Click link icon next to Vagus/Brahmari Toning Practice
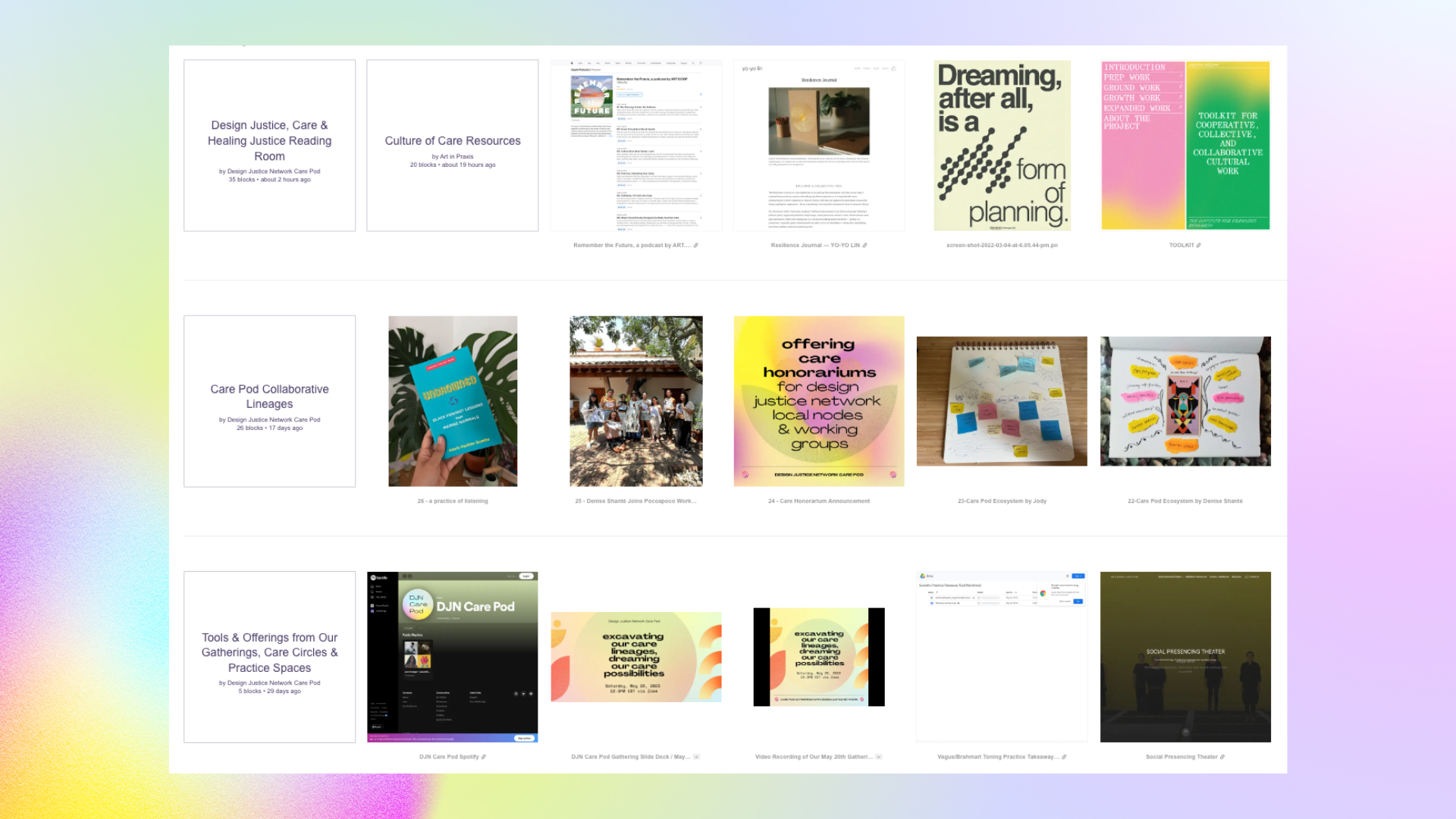The height and width of the screenshot is (819, 1456). pyautogui.click(x=1064, y=757)
